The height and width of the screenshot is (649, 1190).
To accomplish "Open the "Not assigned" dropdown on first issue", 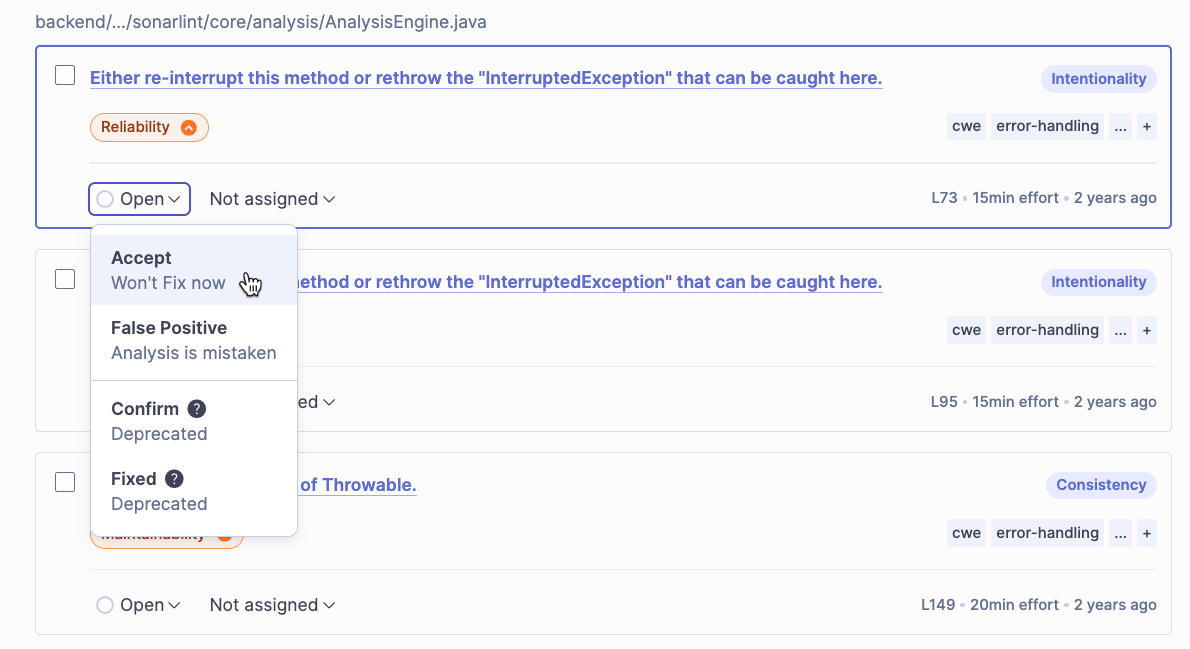I will [x=271, y=199].
